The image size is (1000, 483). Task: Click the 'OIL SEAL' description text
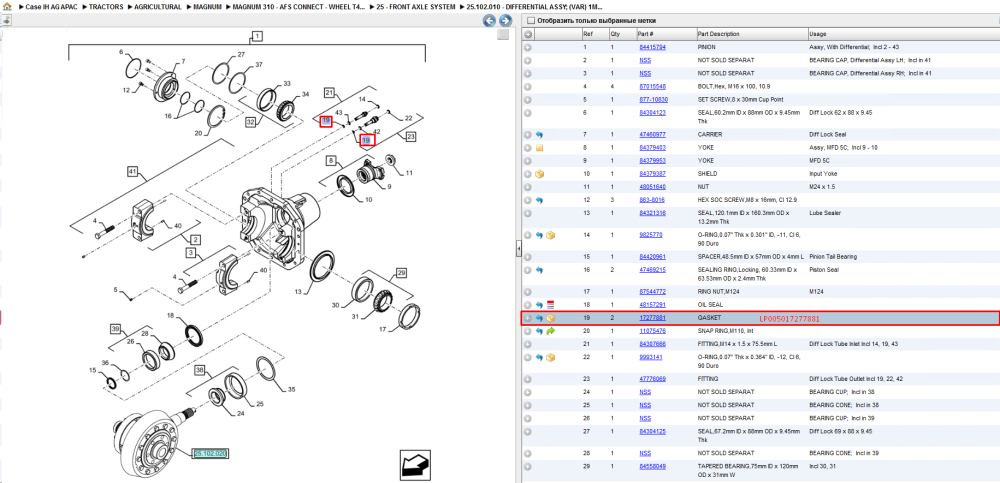click(x=710, y=305)
